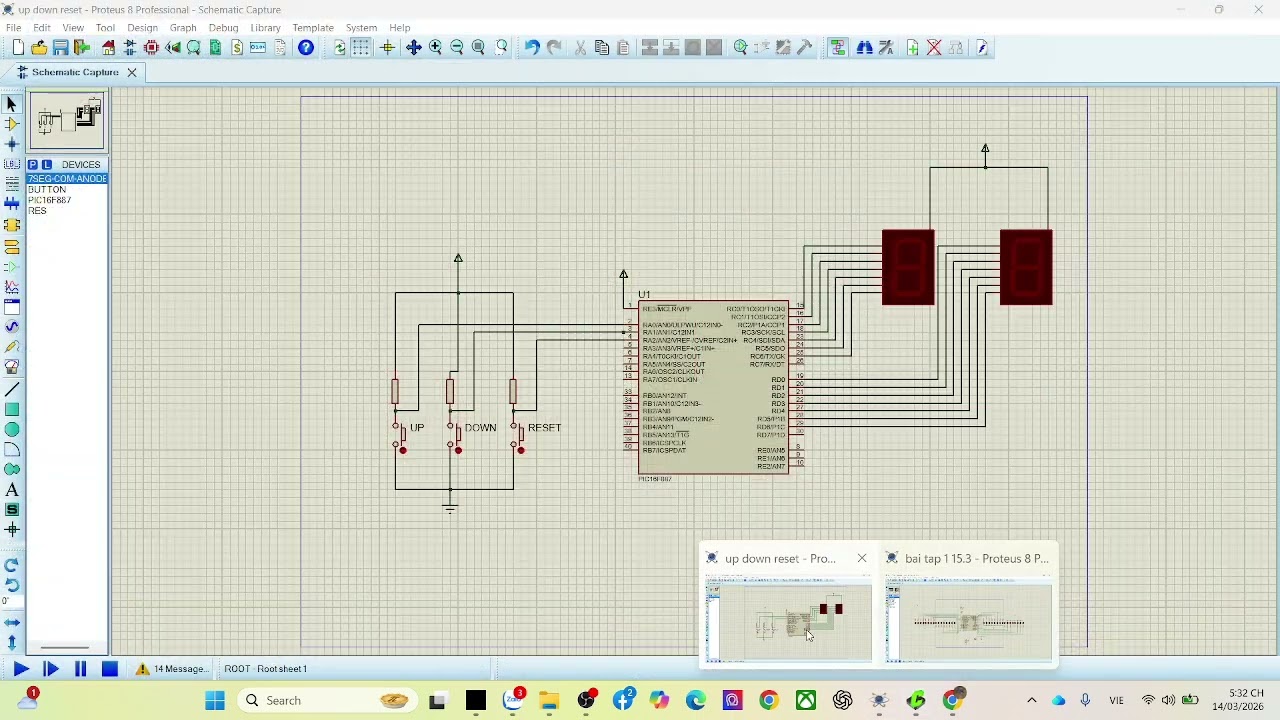Open the Library menu

(x=265, y=28)
